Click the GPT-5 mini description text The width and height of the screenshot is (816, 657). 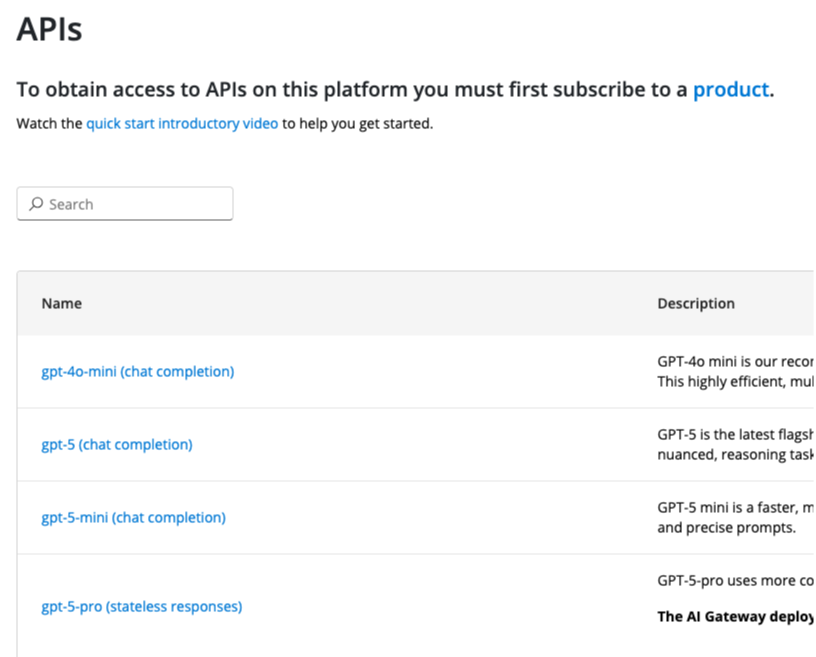[735, 507]
